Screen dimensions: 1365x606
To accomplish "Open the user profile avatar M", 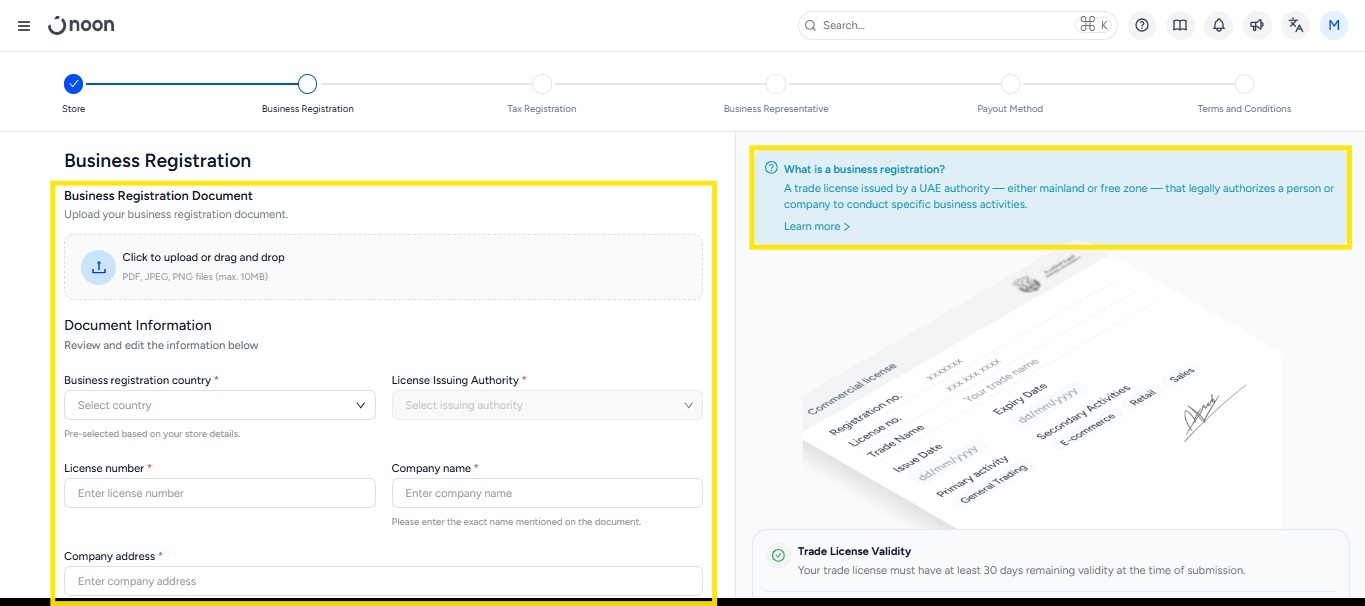I will point(1334,26).
